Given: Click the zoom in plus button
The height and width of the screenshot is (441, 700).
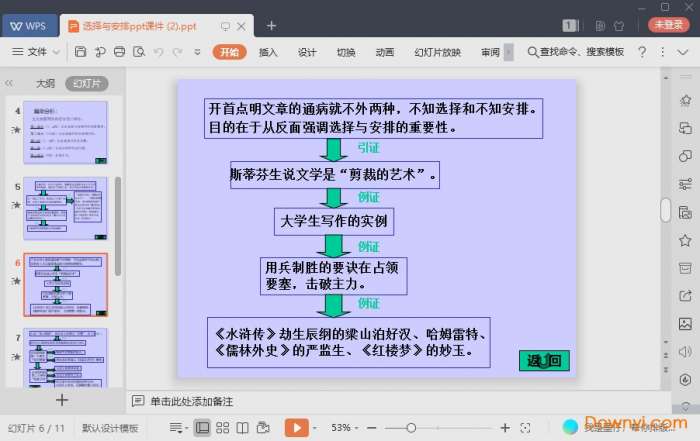Looking at the screenshot, I should tap(505, 428).
